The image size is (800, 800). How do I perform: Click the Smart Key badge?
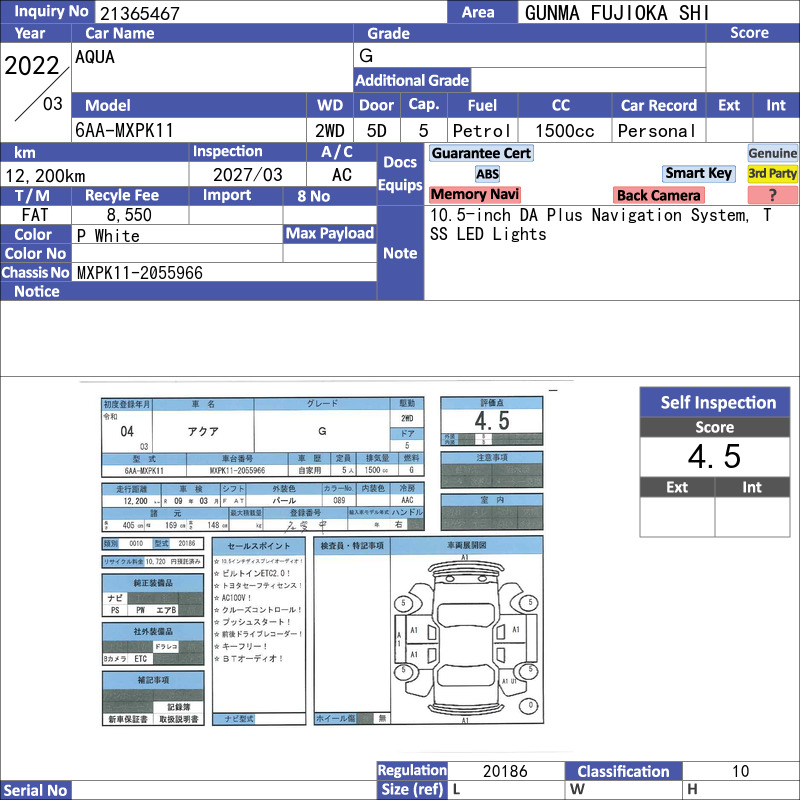click(x=698, y=173)
